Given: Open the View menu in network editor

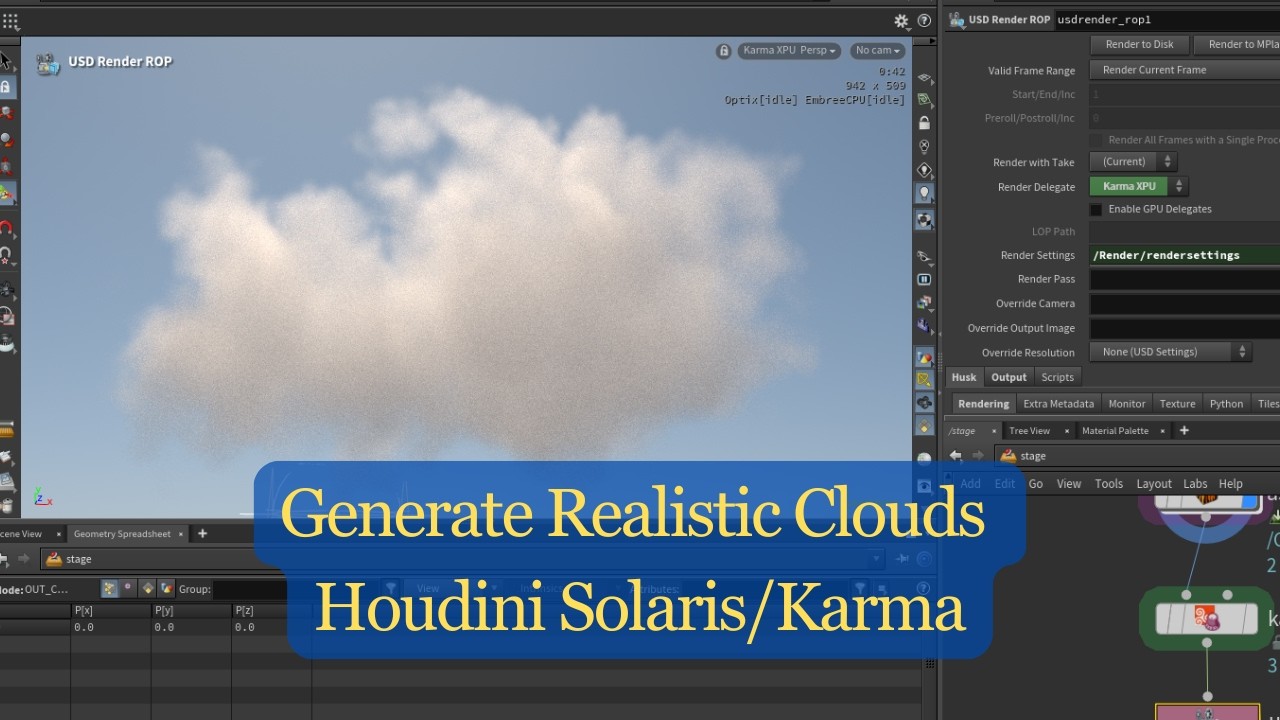Looking at the screenshot, I should tap(1069, 484).
